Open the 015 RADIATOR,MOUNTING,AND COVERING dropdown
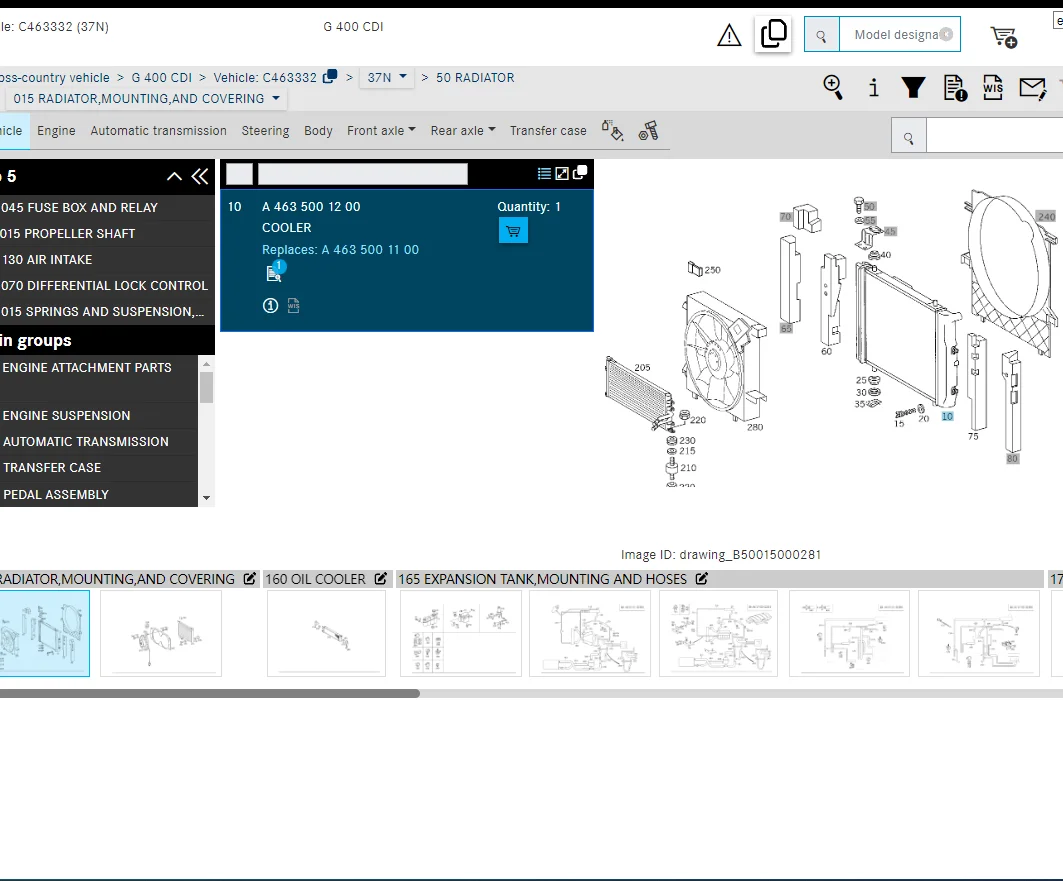The height and width of the screenshot is (881, 1063). (145, 98)
